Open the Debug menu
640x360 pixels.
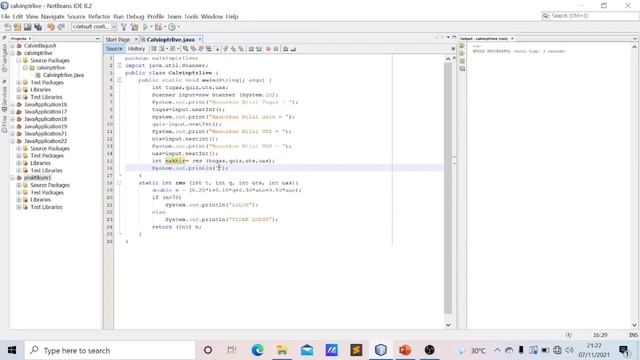pyautogui.click(x=135, y=16)
